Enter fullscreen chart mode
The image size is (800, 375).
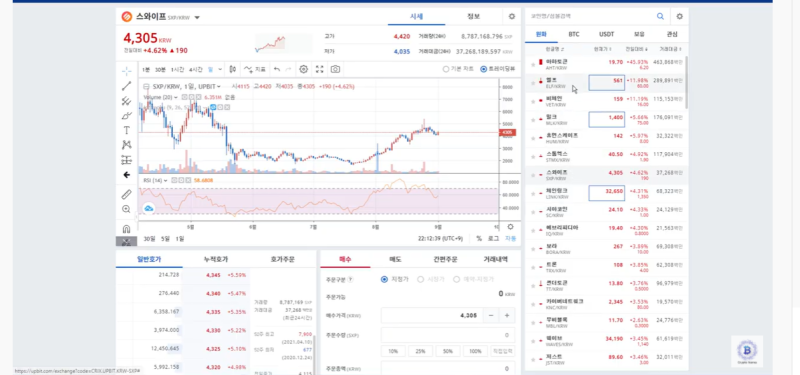tap(319, 69)
